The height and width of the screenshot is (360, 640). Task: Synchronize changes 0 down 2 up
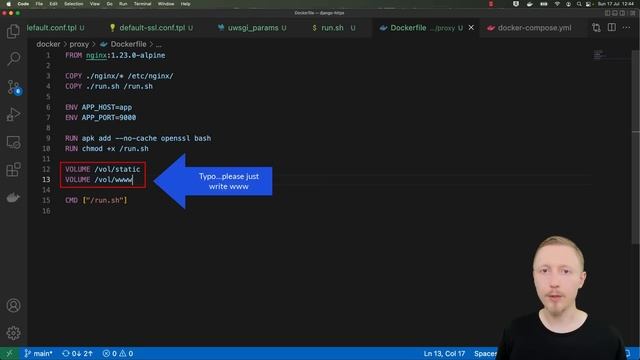tap(77, 353)
